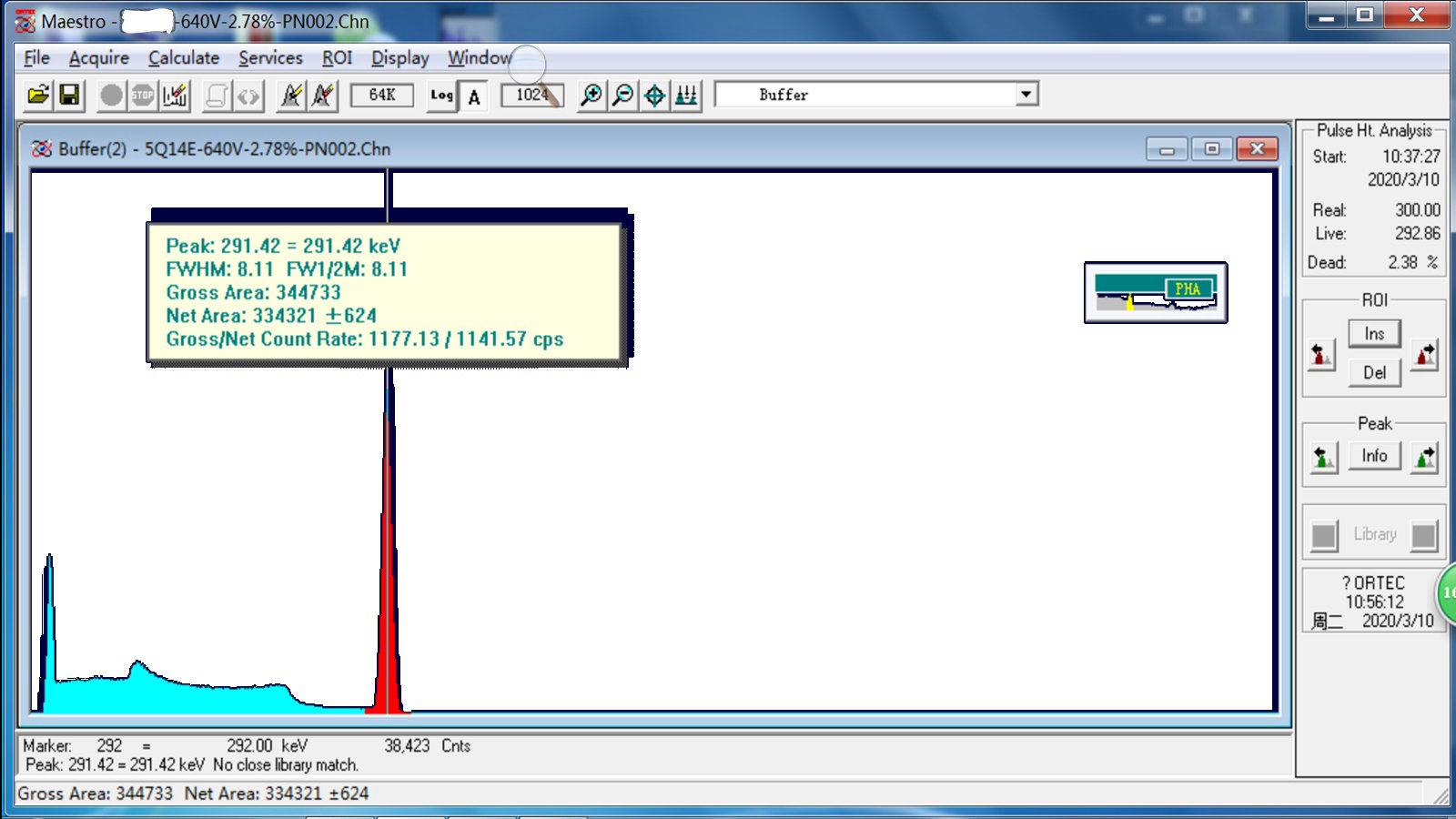Click the compare arrows toolbar icon

point(248,95)
